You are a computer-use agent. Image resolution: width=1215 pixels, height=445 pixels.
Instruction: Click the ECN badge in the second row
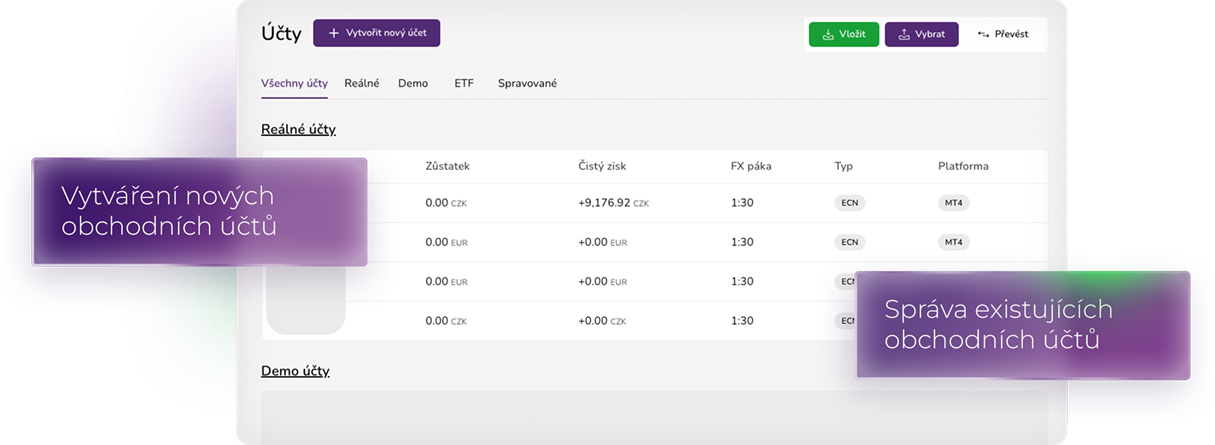(x=850, y=242)
